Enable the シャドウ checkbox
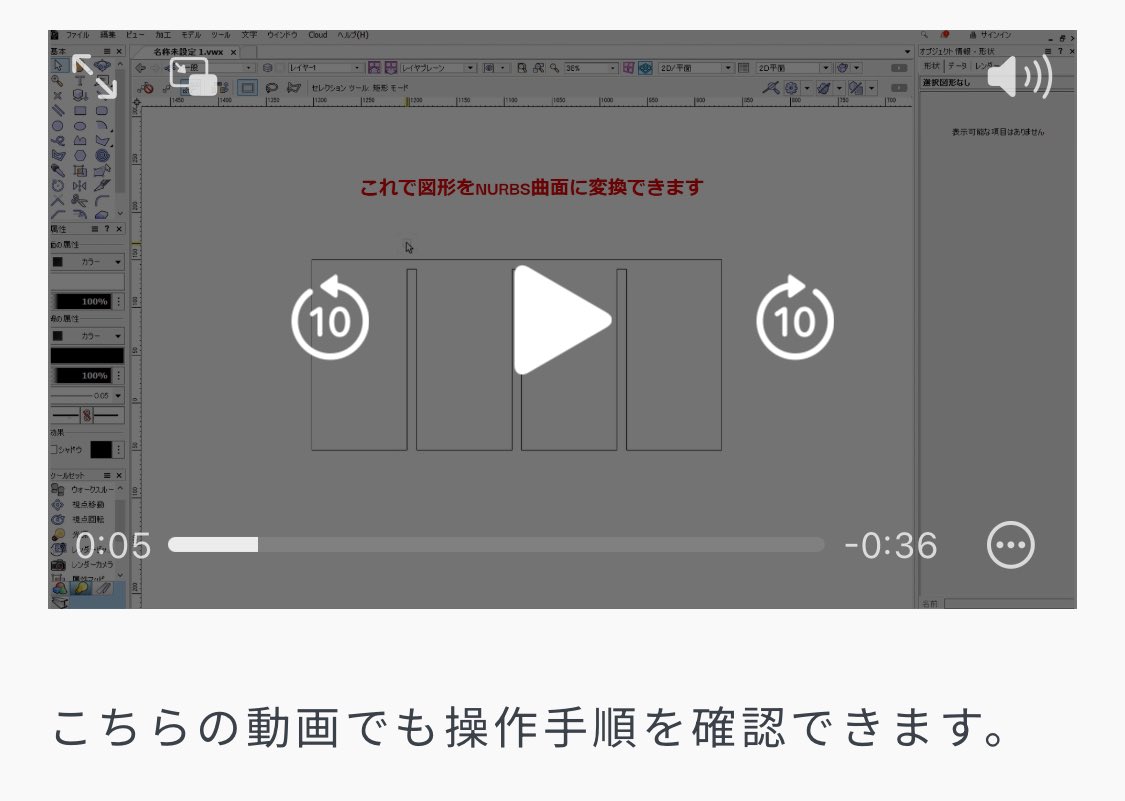The image size is (1125, 801). click(x=54, y=449)
